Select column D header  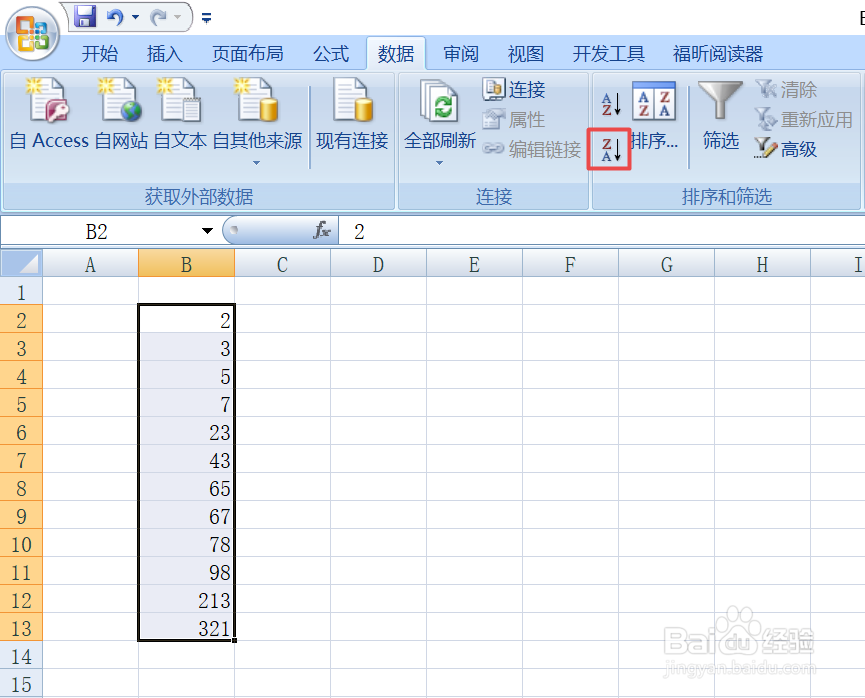point(378,264)
